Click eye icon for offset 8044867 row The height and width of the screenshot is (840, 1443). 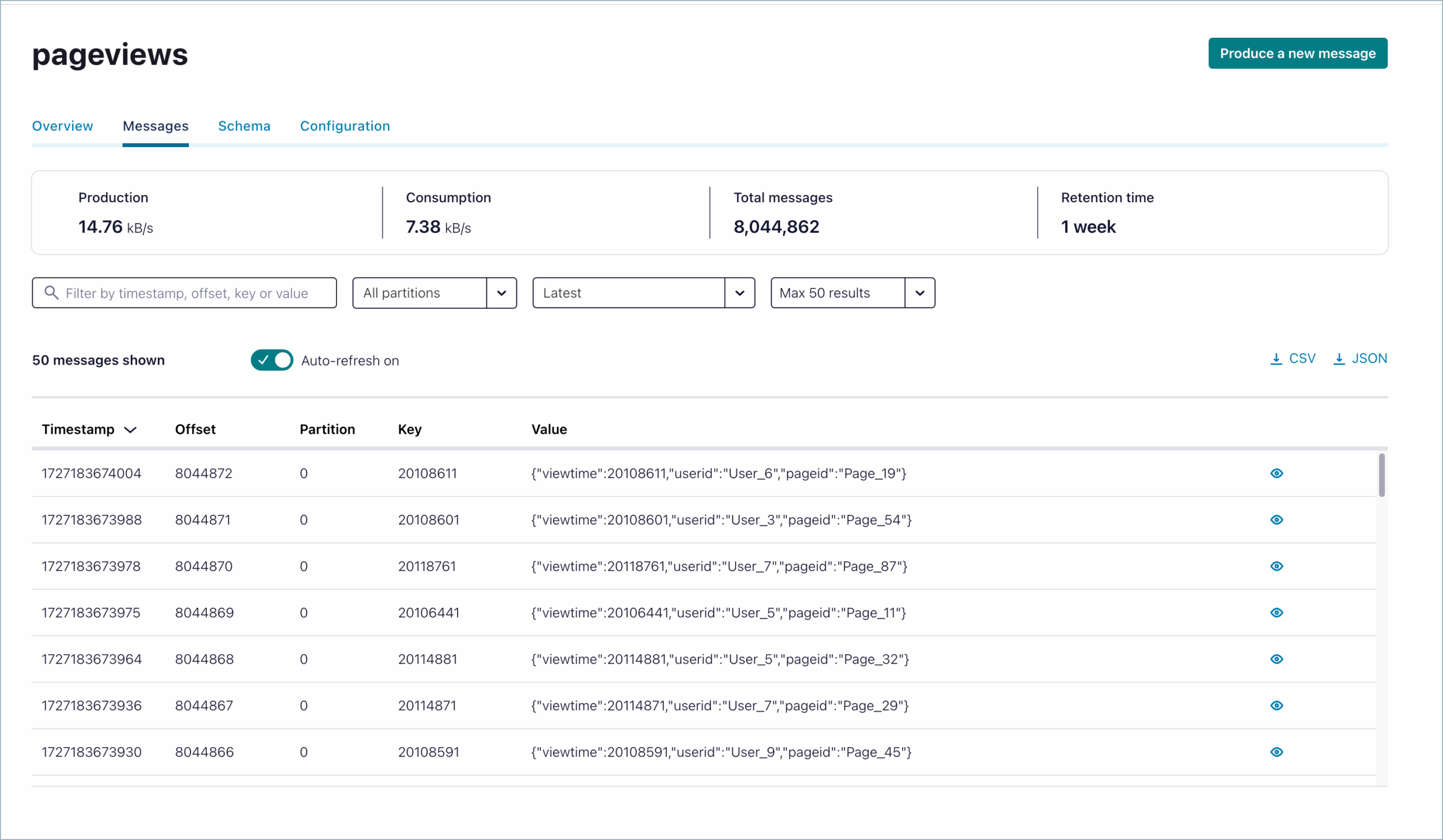click(1276, 705)
